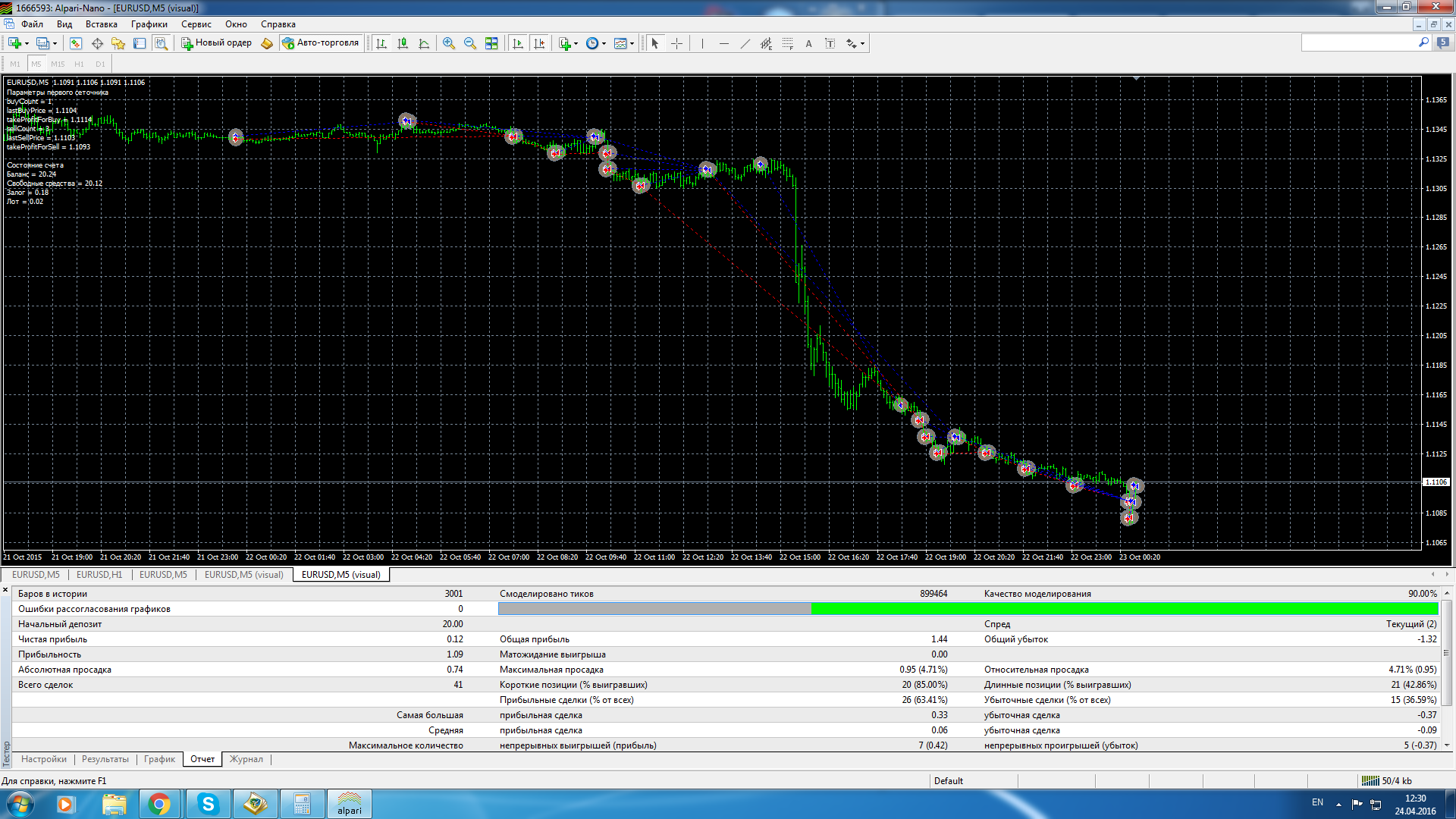The height and width of the screenshot is (819, 1456).
Task: Click the Новый ордер button
Action: pos(216,43)
